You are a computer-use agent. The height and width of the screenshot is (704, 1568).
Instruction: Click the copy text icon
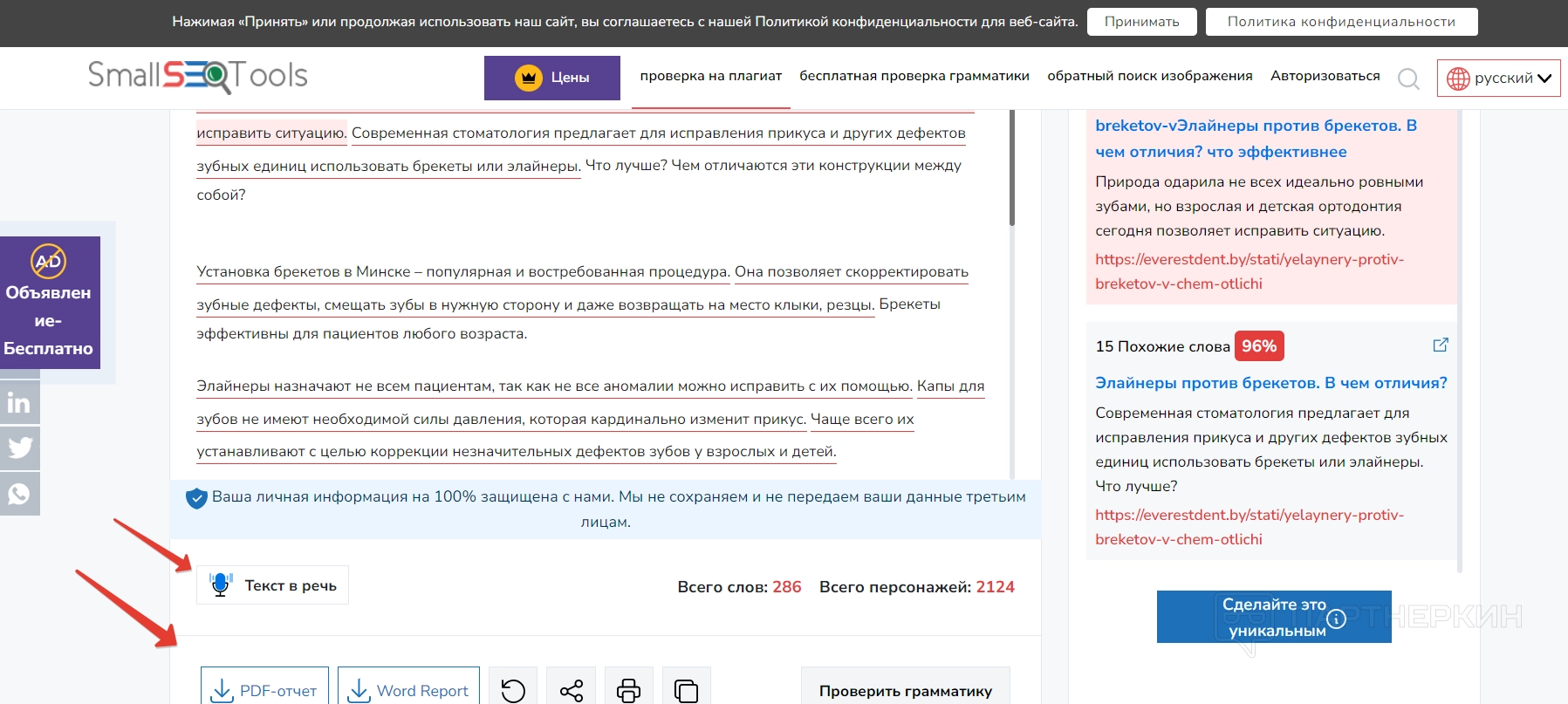click(686, 690)
